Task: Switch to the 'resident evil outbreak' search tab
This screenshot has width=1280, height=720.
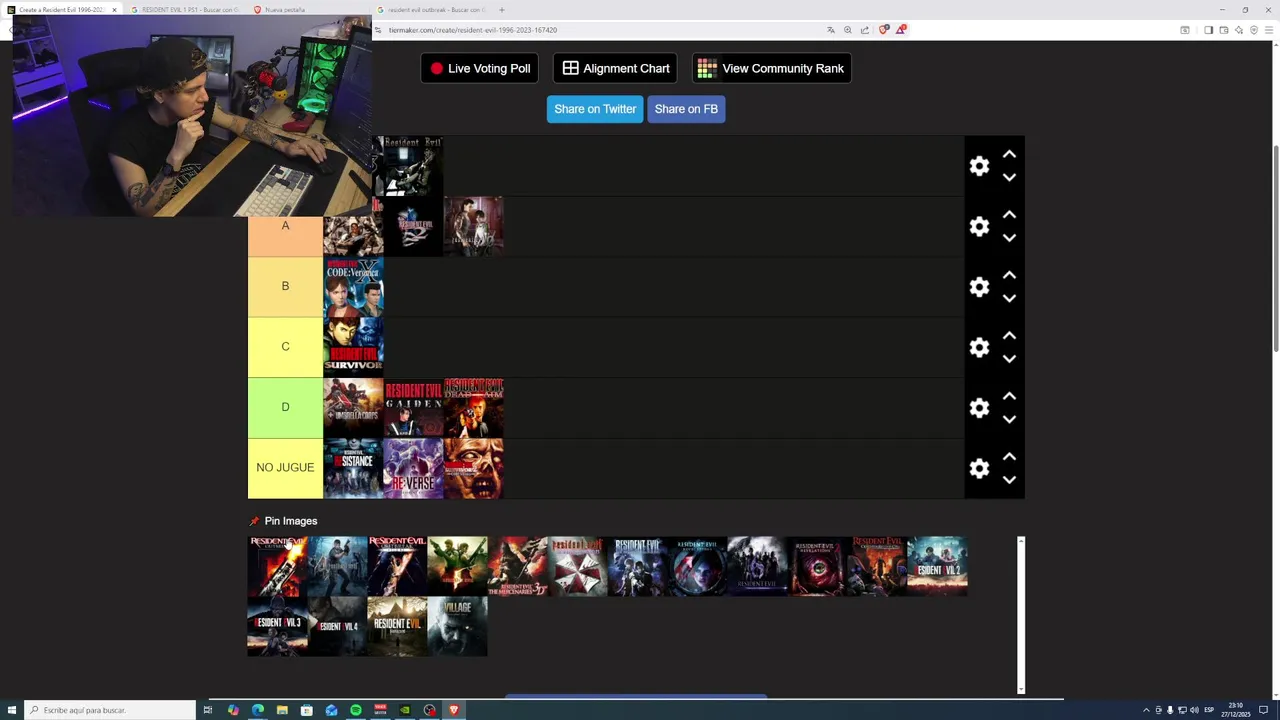Action: pos(432,10)
